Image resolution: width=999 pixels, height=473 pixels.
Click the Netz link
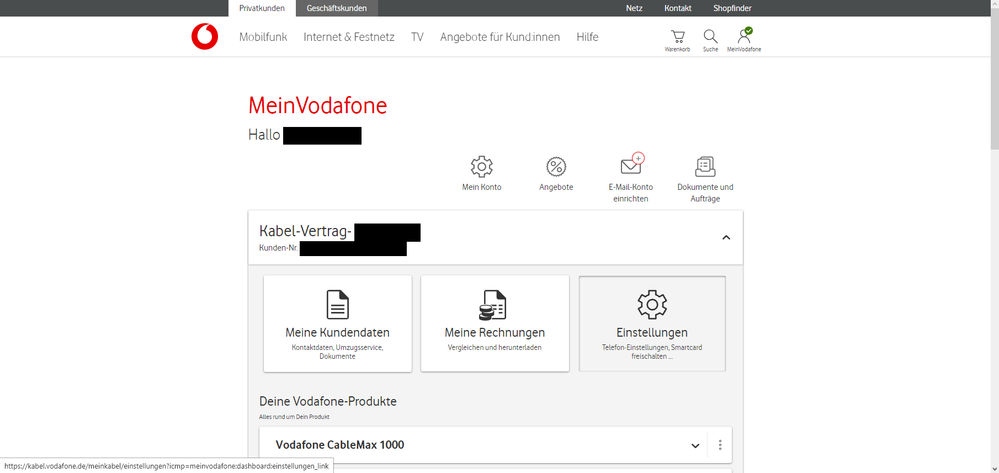(x=634, y=8)
